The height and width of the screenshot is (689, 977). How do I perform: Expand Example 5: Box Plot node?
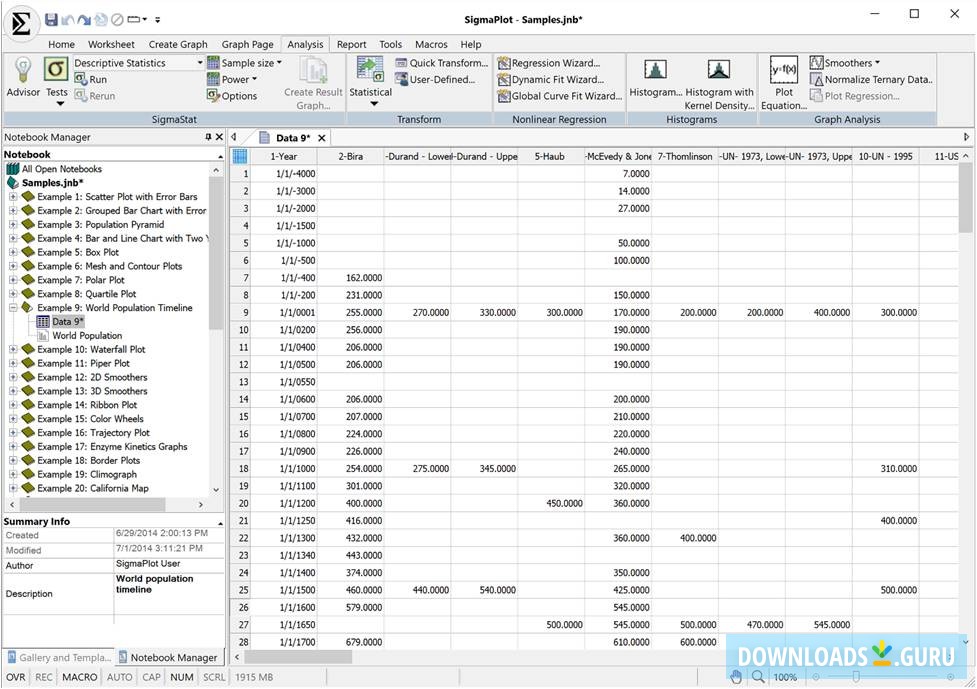click(12, 252)
